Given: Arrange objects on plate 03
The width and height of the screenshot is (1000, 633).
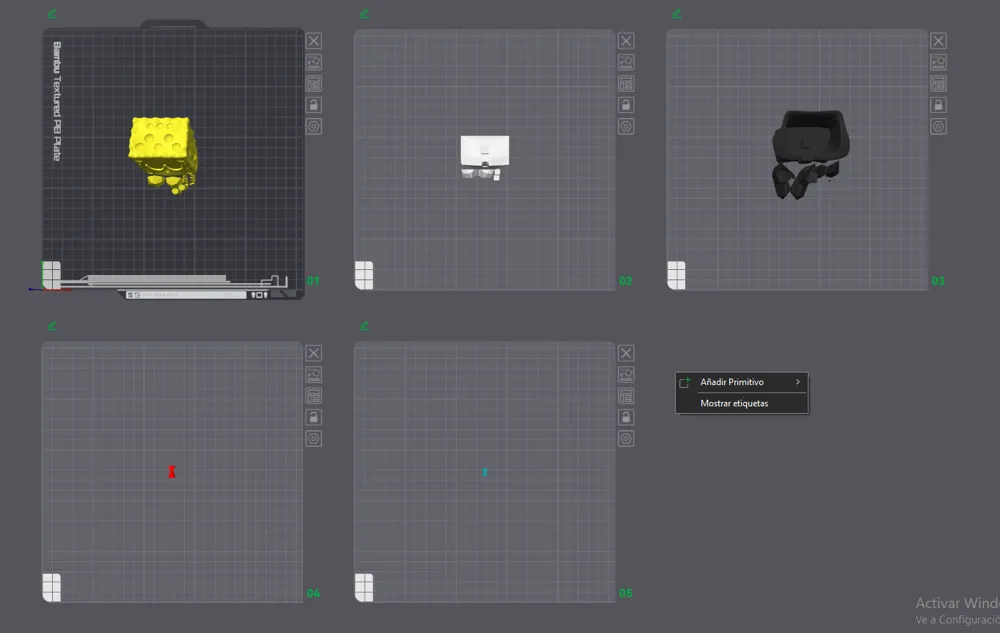Looking at the screenshot, I should coord(938,84).
